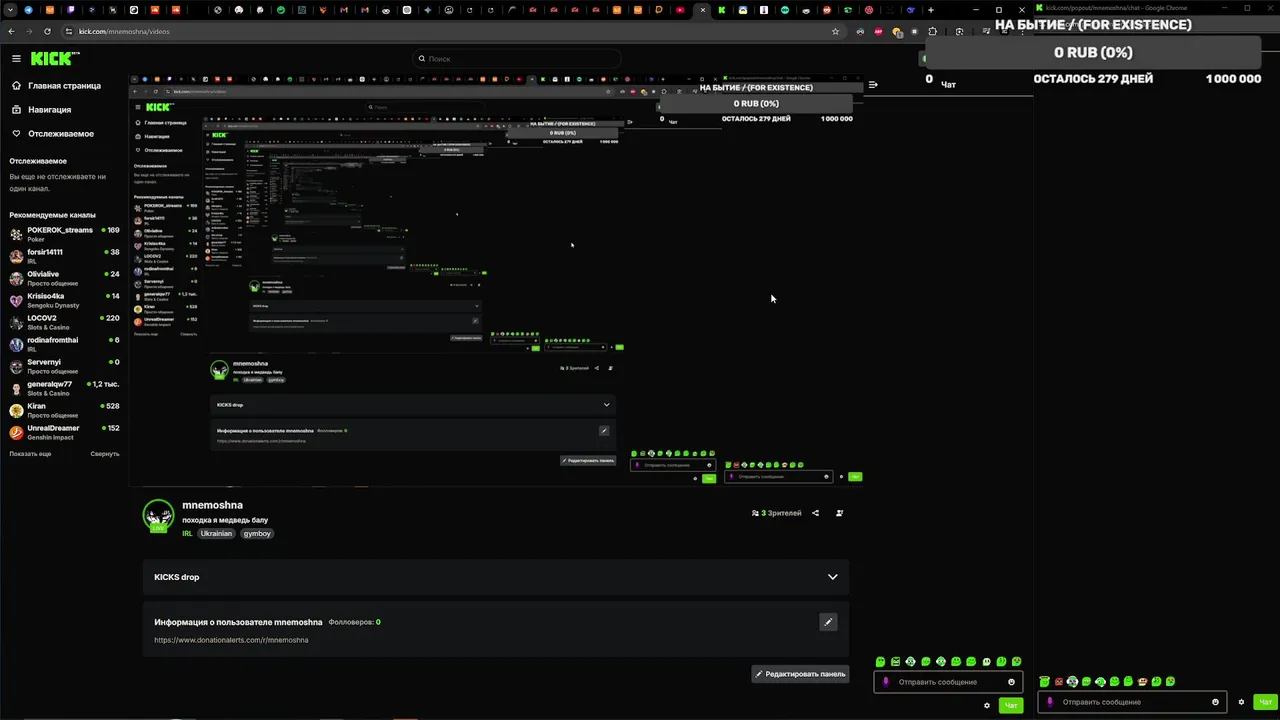Click purple badge icon in page chat input
Screen dimensions: 1280x720
pyautogui.click(x=886, y=682)
